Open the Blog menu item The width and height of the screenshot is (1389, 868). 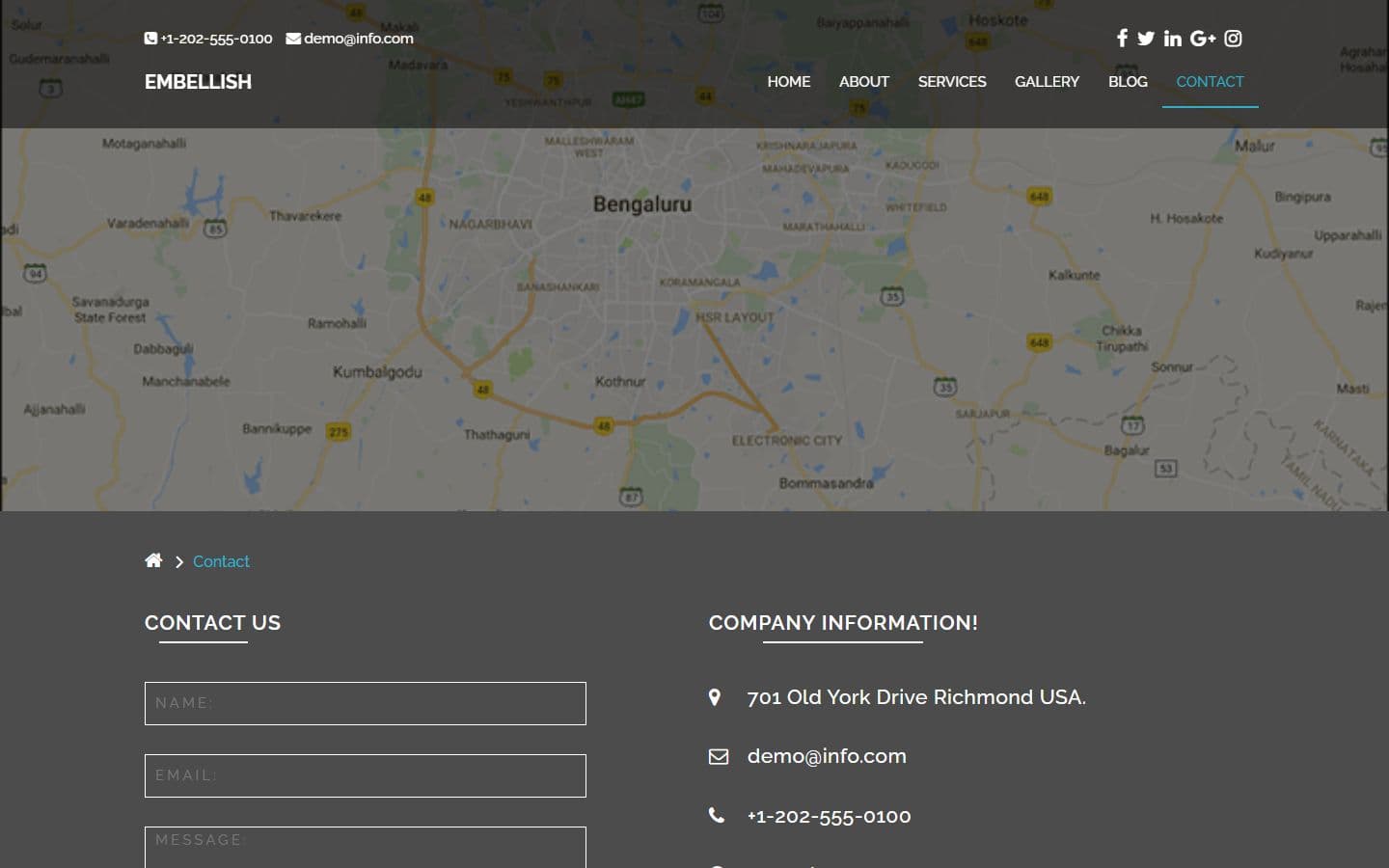1128,82
